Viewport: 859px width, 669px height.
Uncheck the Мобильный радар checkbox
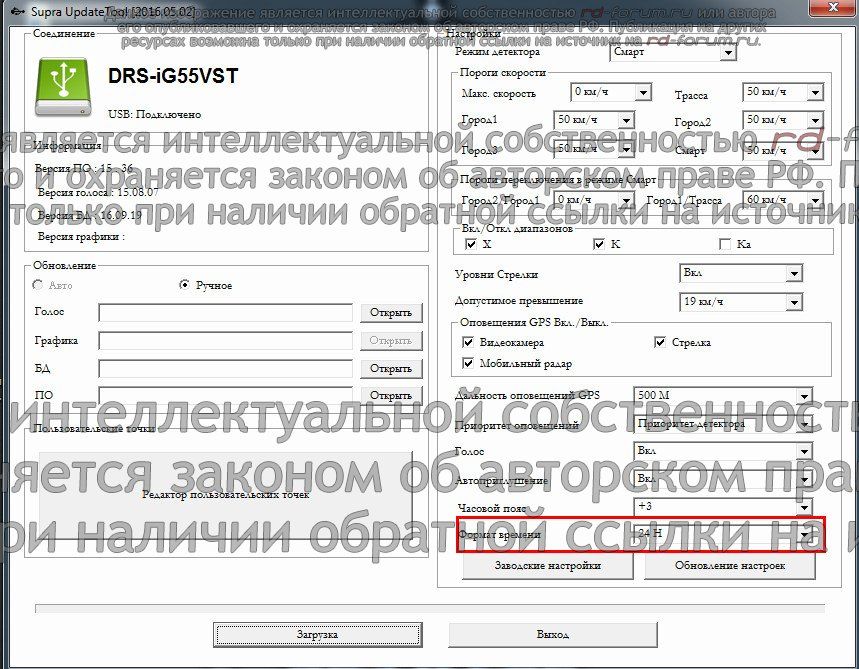click(x=469, y=363)
